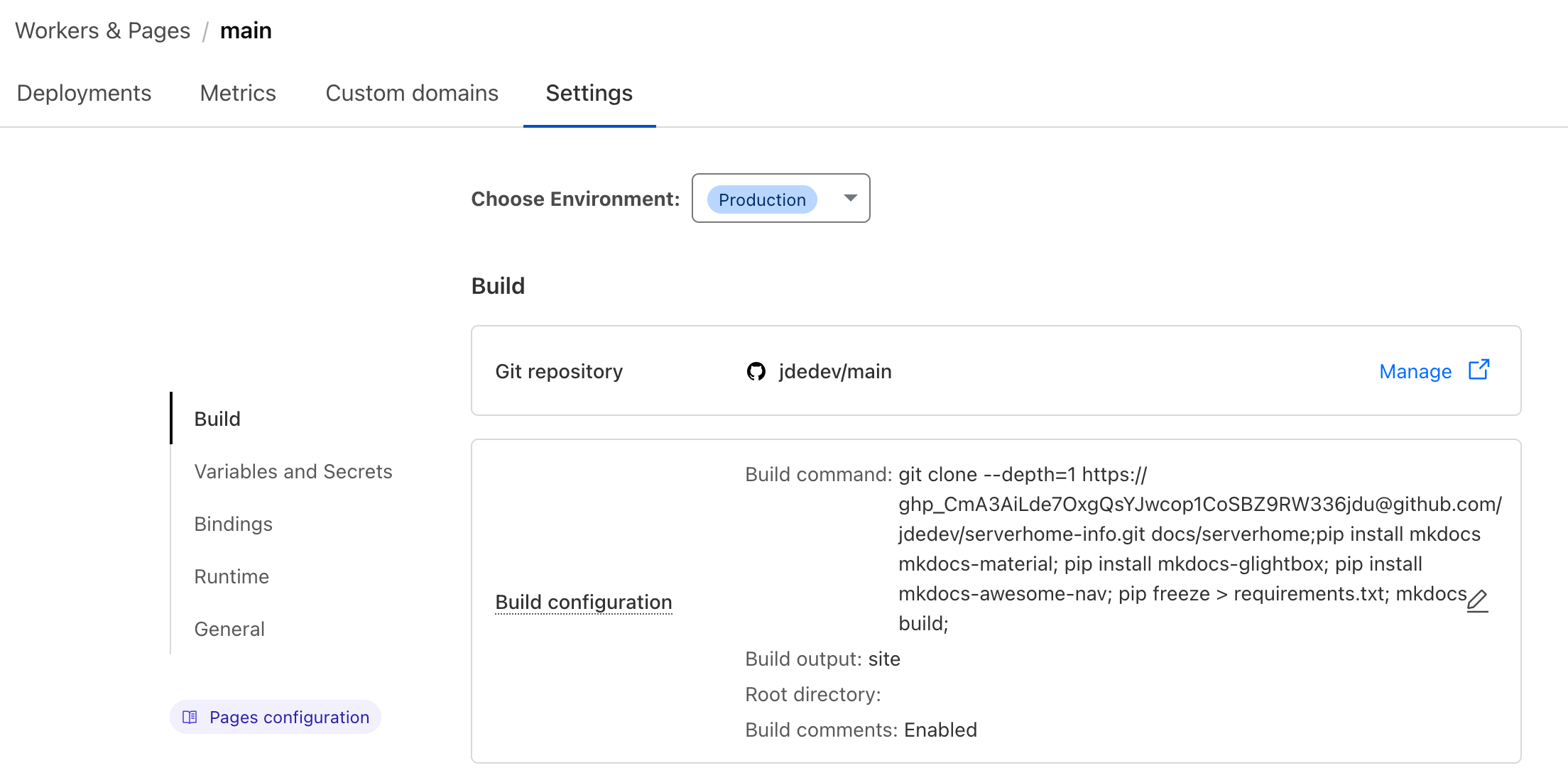Viewport: 1568px width, 775px height.
Task: Select Build in the settings sidebar
Action: (217, 419)
